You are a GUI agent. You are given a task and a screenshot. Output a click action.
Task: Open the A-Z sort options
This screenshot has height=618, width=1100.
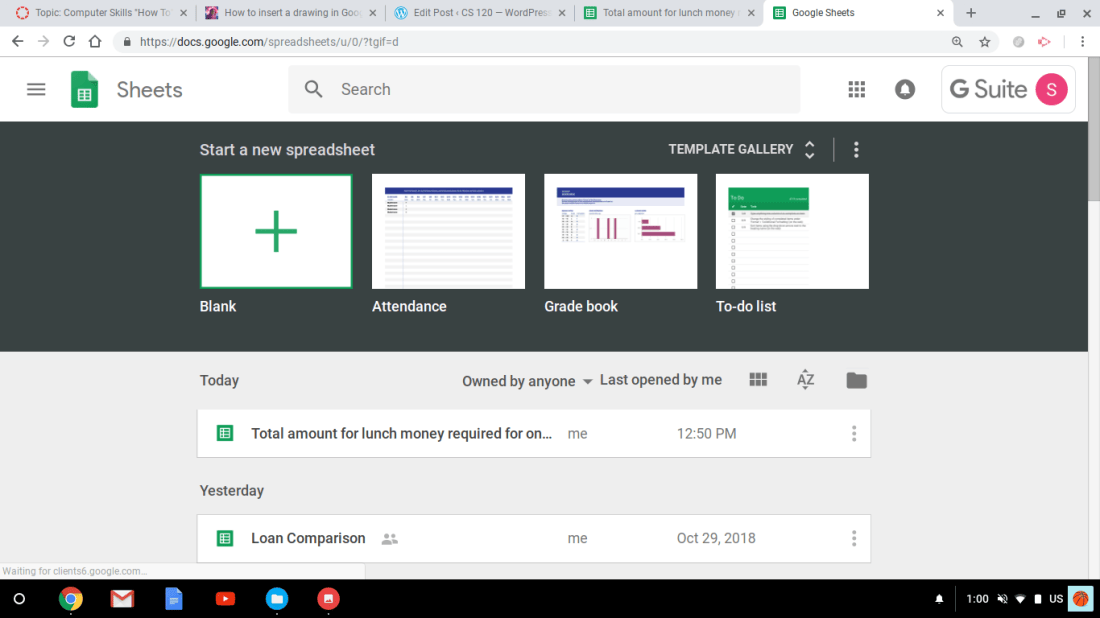click(805, 379)
